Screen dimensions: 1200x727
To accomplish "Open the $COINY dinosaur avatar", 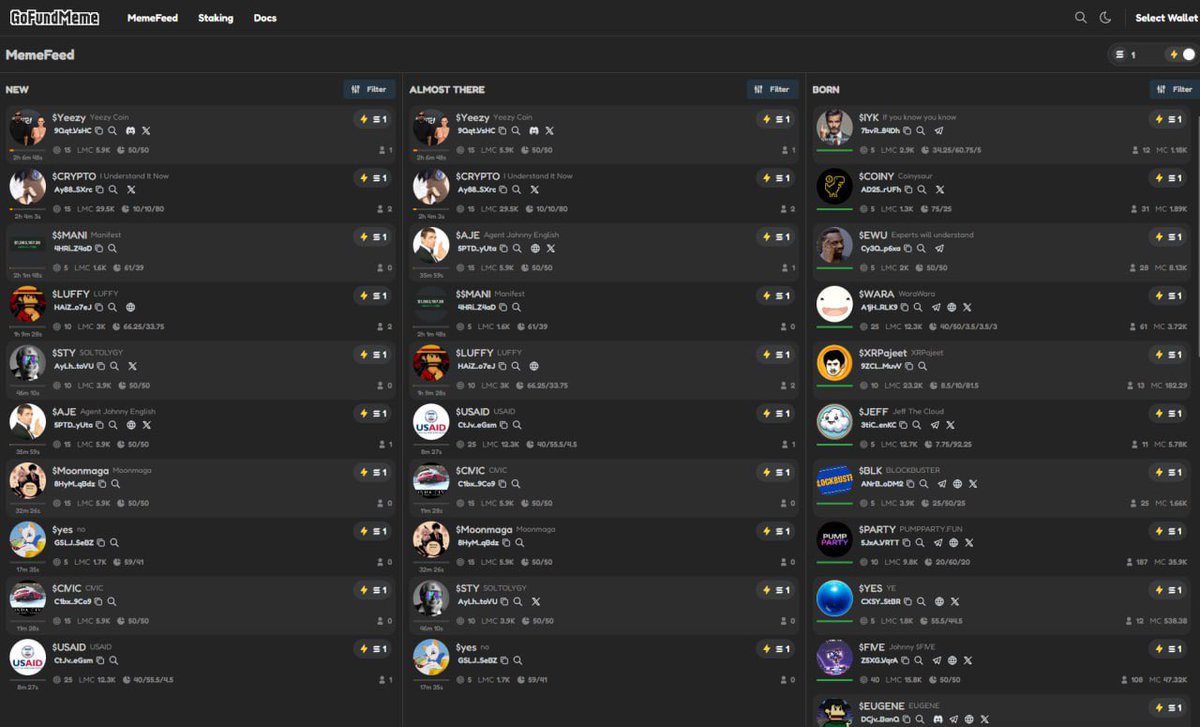I will pyautogui.click(x=834, y=186).
